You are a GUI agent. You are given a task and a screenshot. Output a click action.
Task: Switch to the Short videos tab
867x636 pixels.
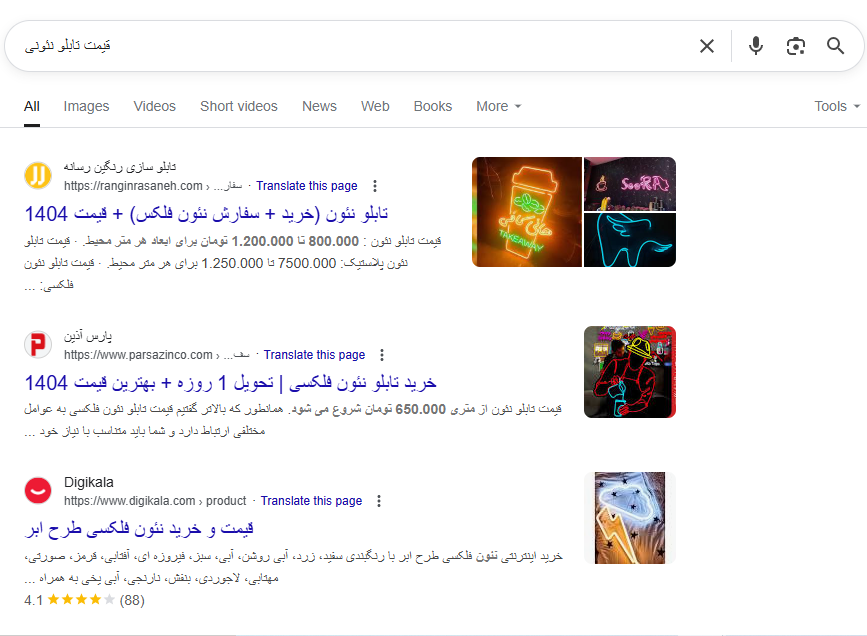point(239,106)
